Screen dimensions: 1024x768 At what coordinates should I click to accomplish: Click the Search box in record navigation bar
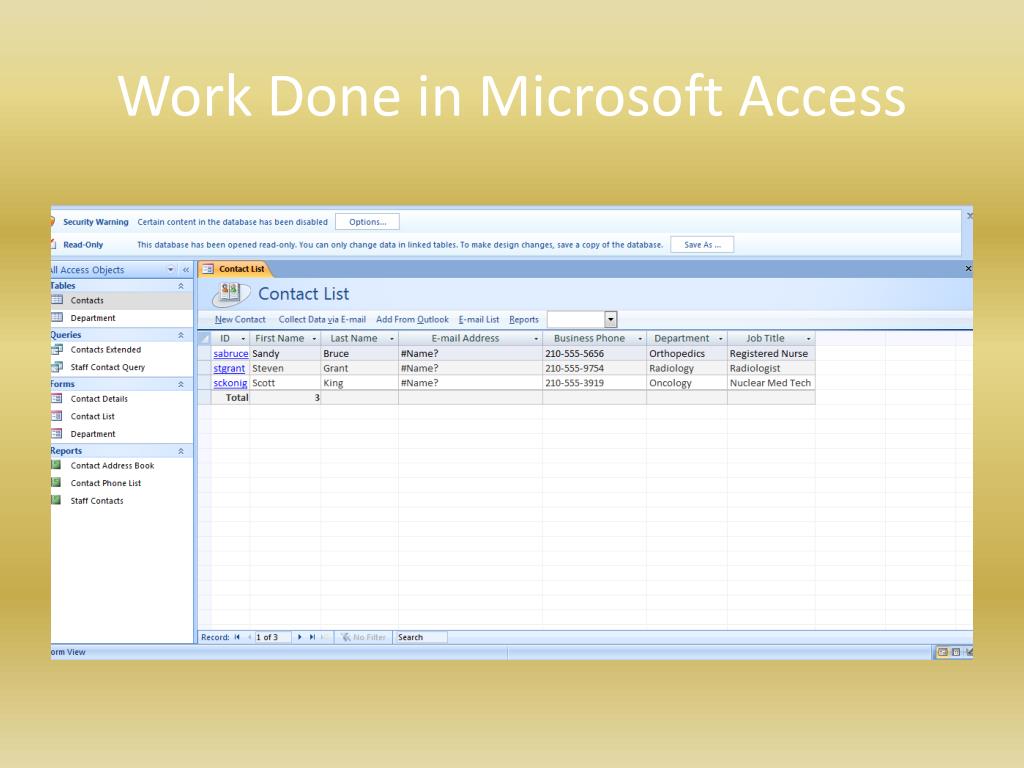pos(421,637)
